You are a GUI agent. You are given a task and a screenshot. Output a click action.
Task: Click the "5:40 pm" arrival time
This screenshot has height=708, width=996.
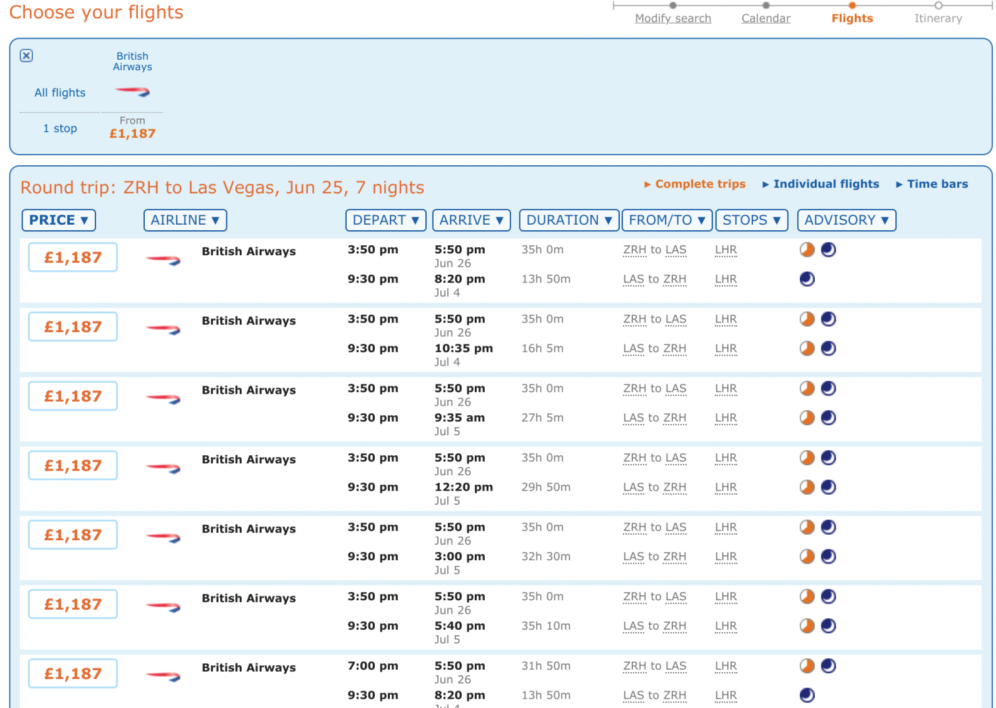(x=460, y=625)
